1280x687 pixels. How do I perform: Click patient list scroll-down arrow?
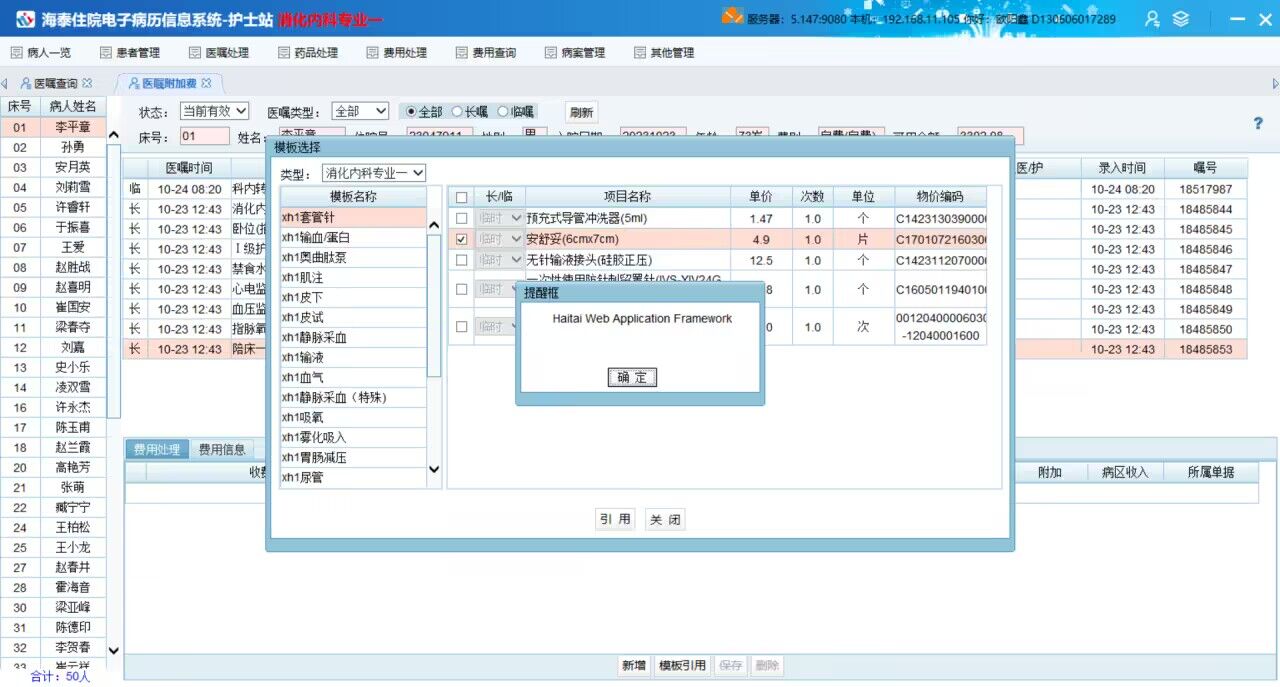(113, 650)
